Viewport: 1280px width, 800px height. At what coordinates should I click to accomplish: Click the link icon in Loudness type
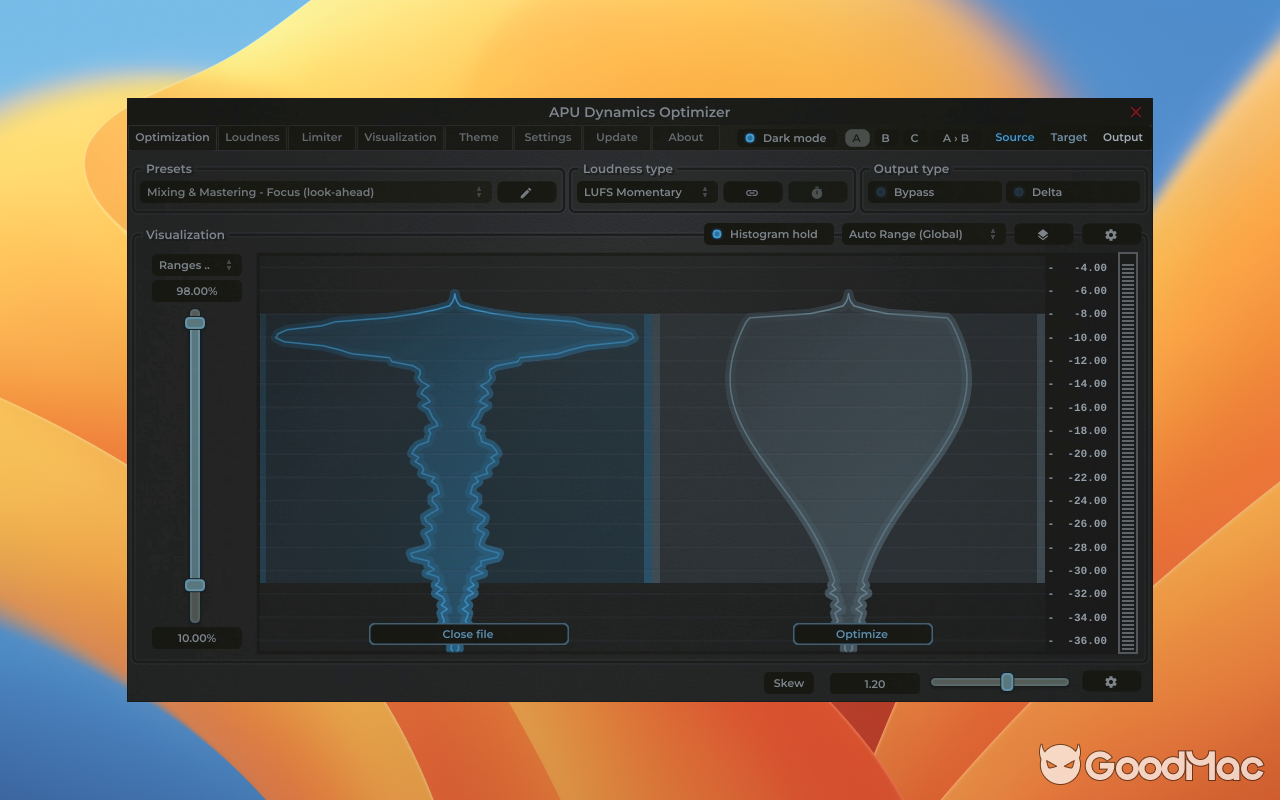tap(752, 191)
